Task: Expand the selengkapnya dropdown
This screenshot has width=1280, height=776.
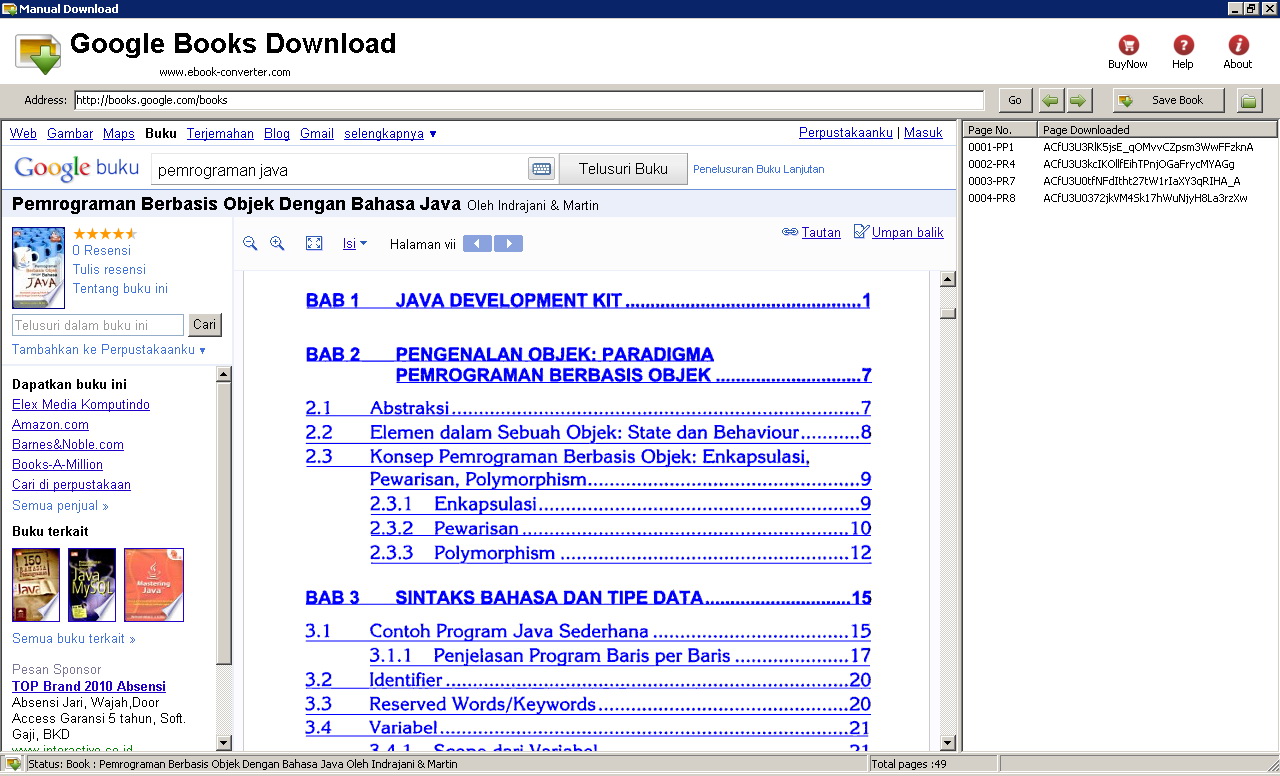Action: (x=390, y=133)
